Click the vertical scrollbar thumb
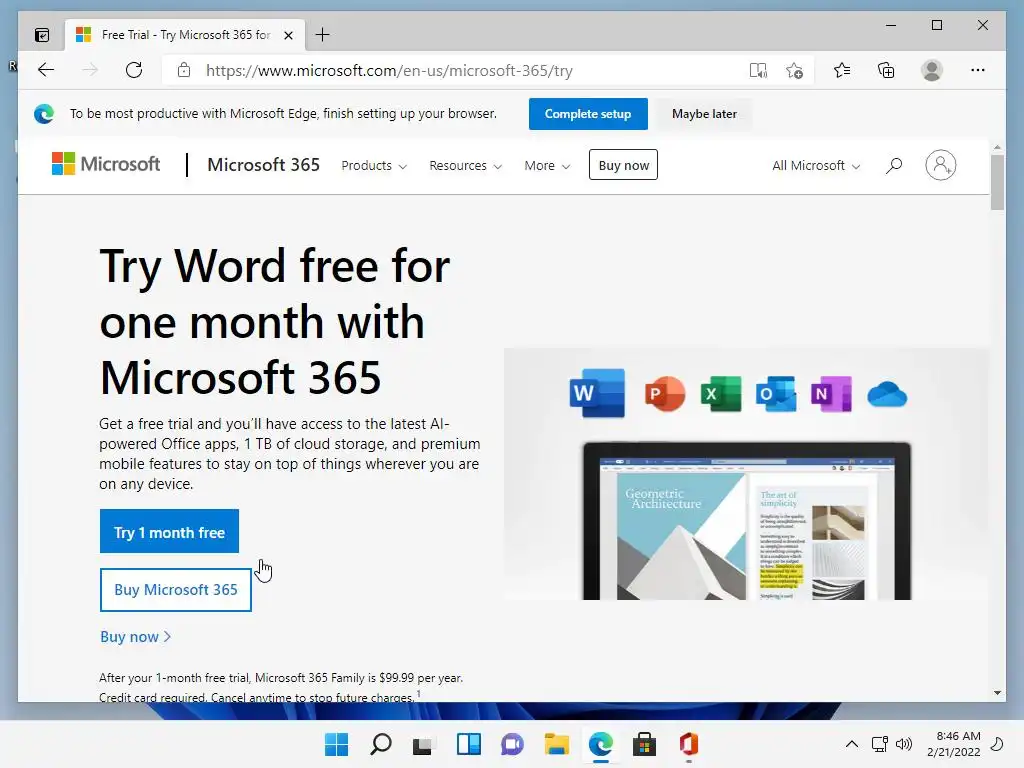The image size is (1024, 768). point(997,183)
